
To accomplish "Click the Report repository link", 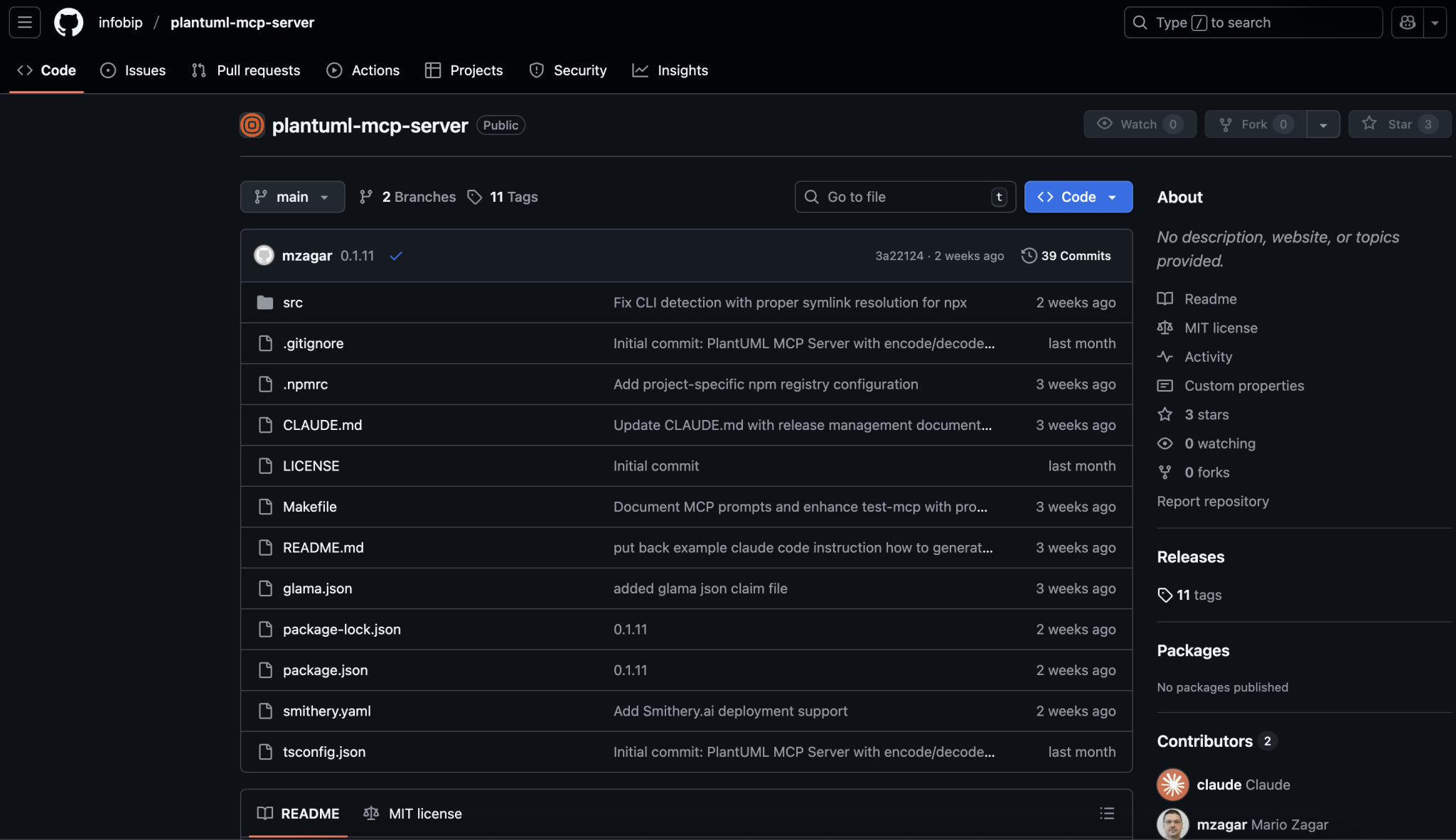I will coord(1212,501).
